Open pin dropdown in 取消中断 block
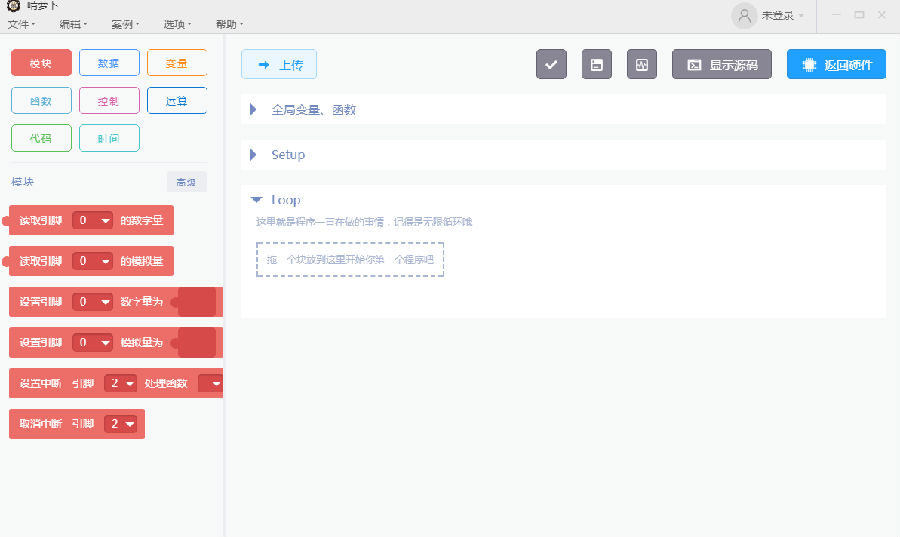 (123, 424)
